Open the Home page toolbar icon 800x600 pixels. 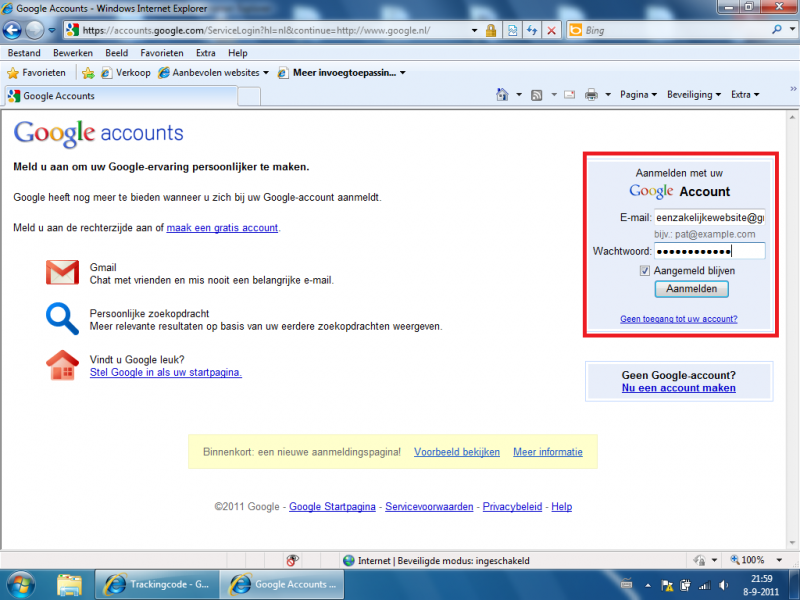(503, 95)
